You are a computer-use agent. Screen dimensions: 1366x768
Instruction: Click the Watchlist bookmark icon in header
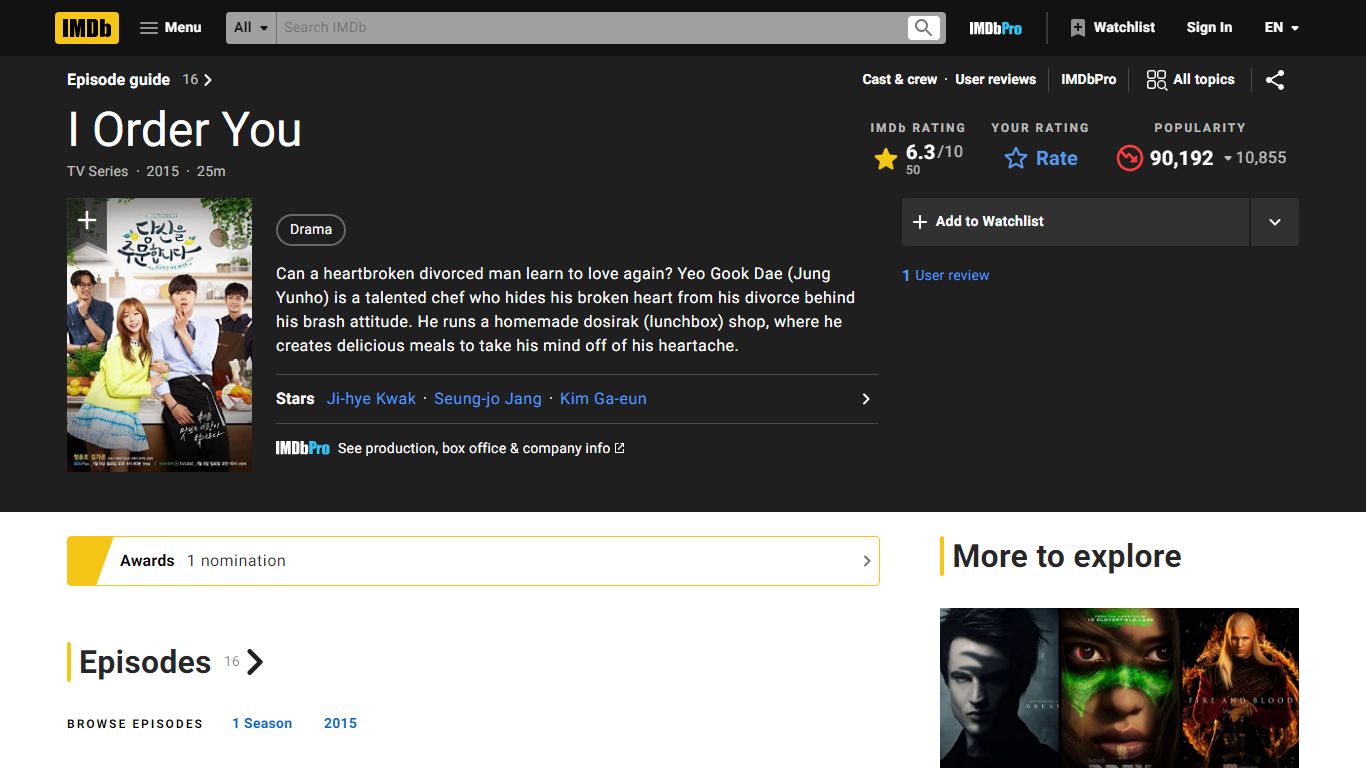click(x=1077, y=28)
